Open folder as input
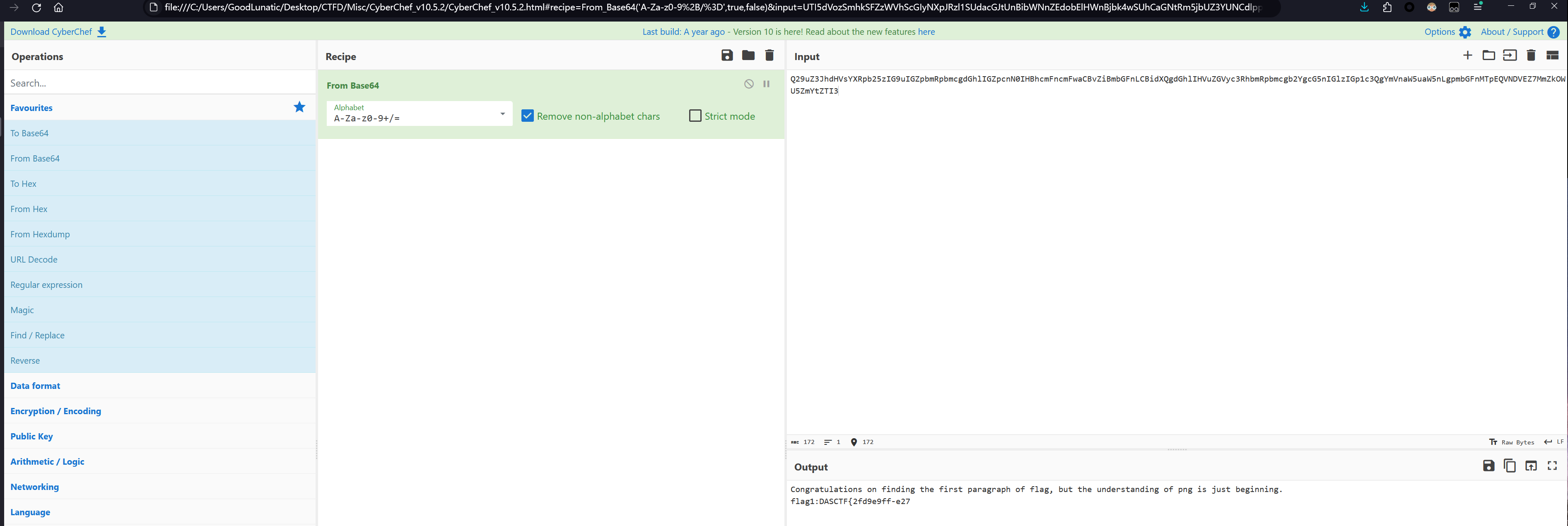The image size is (1568, 526). pyautogui.click(x=1489, y=55)
